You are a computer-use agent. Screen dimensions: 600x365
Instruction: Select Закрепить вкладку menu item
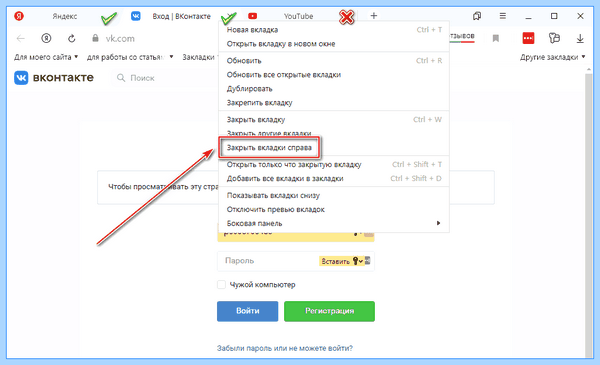334,103
